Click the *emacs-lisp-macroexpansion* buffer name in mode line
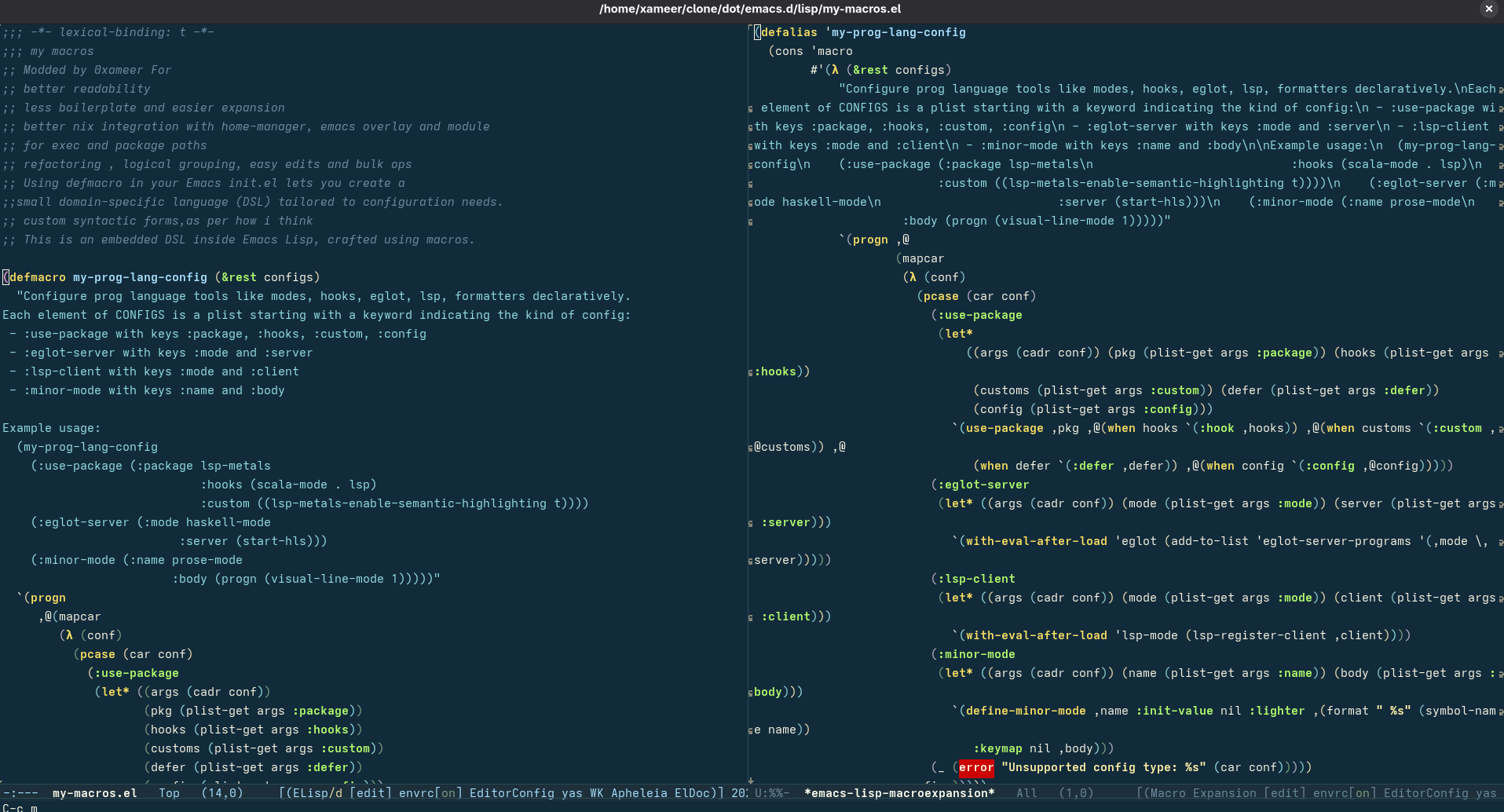Image resolution: width=1504 pixels, height=812 pixels. [x=899, y=793]
